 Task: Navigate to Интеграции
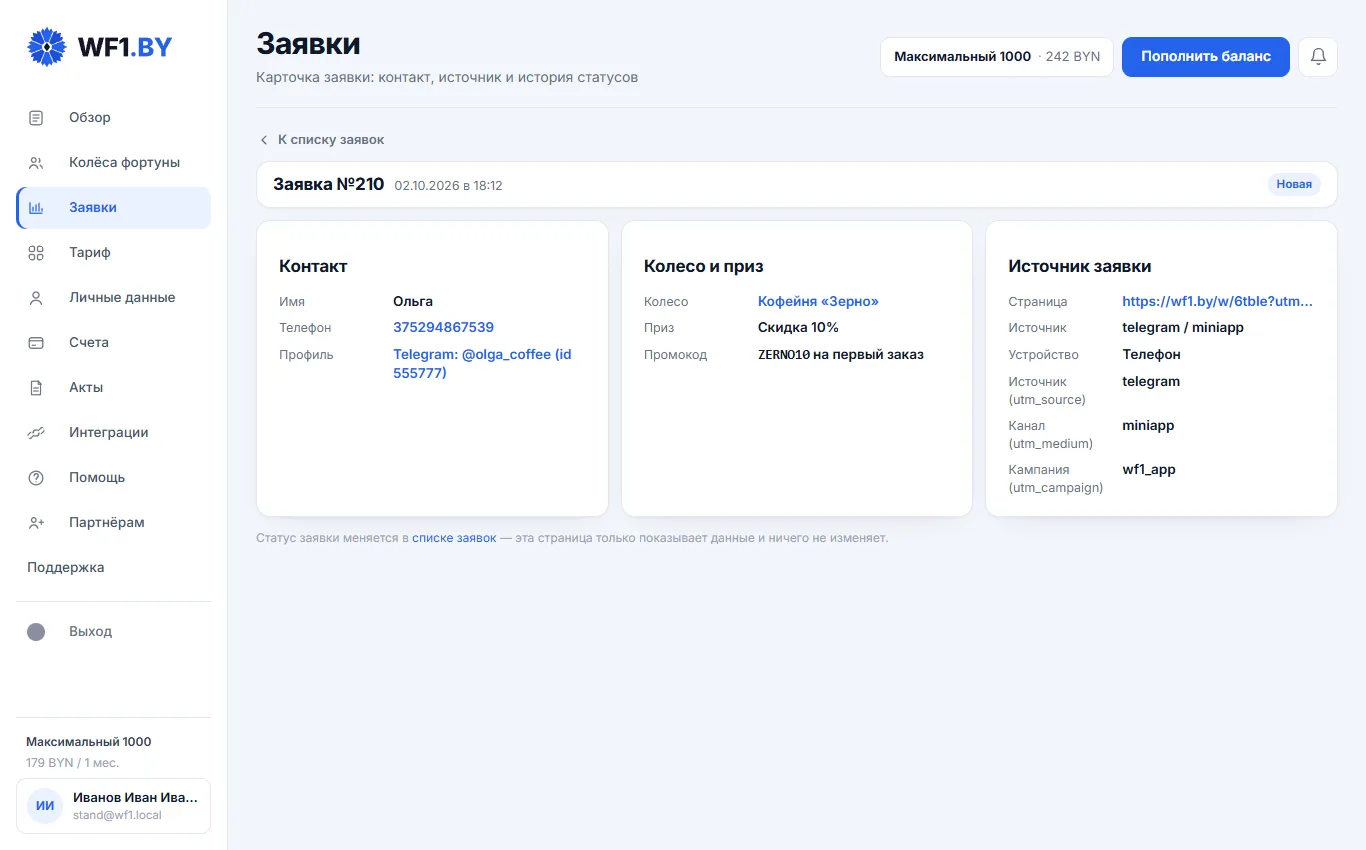point(113,433)
